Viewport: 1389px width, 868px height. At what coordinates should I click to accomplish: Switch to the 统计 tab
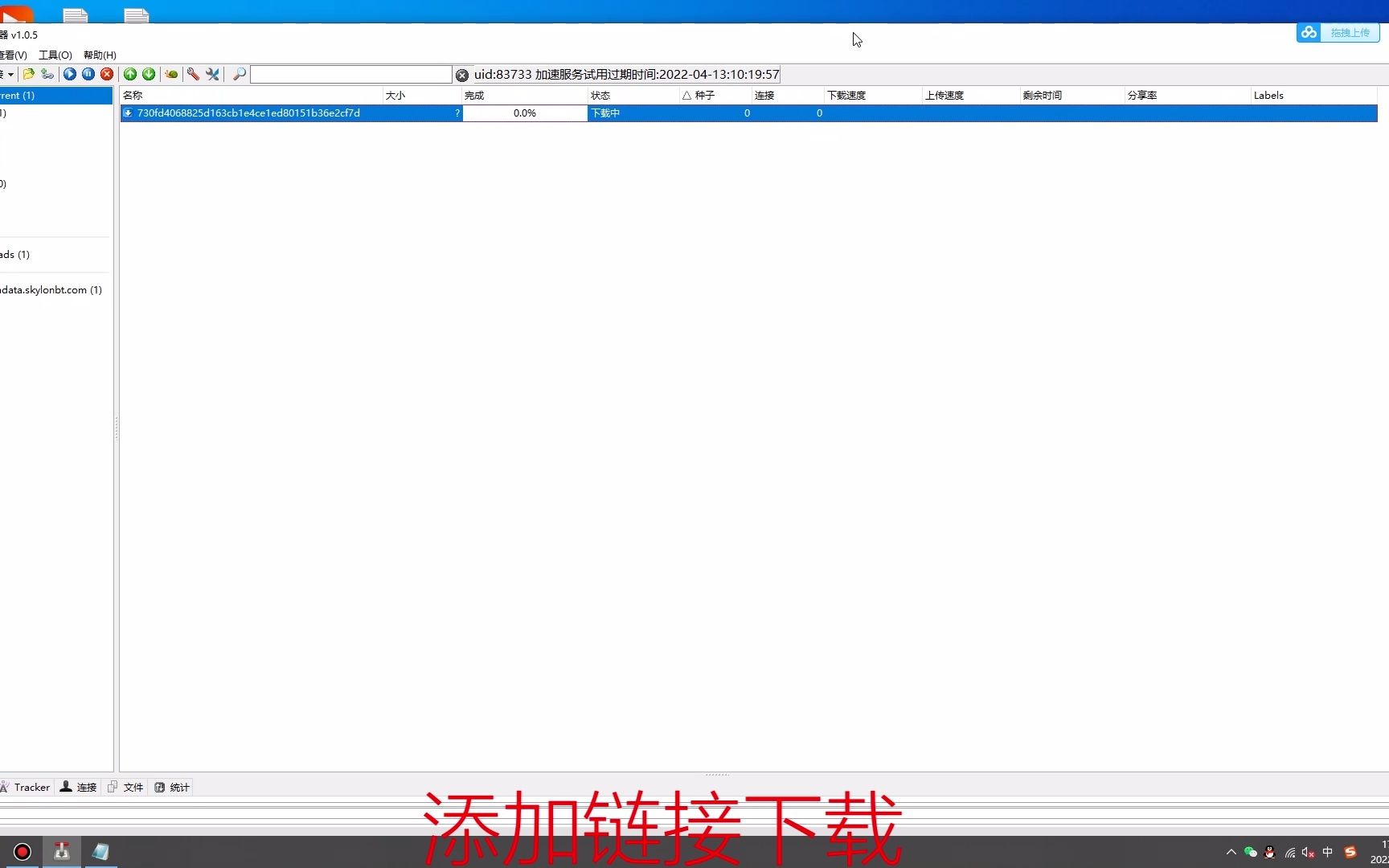coord(172,787)
